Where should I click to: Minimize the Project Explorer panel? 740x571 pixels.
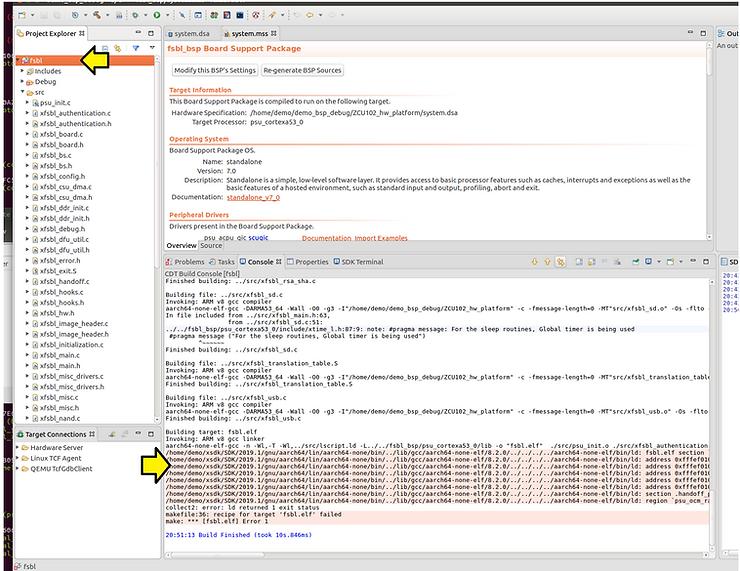[x=138, y=33]
